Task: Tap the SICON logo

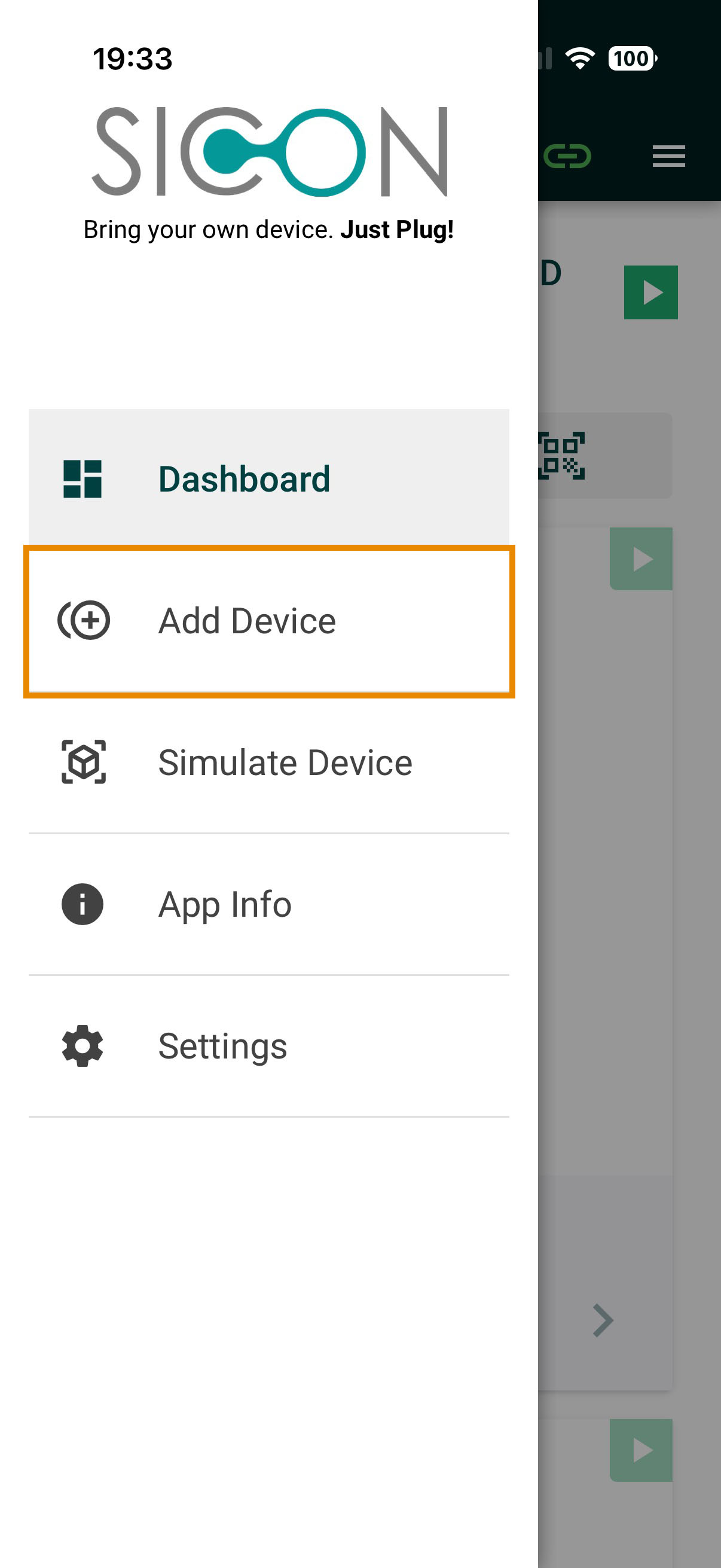Action: point(269,151)
